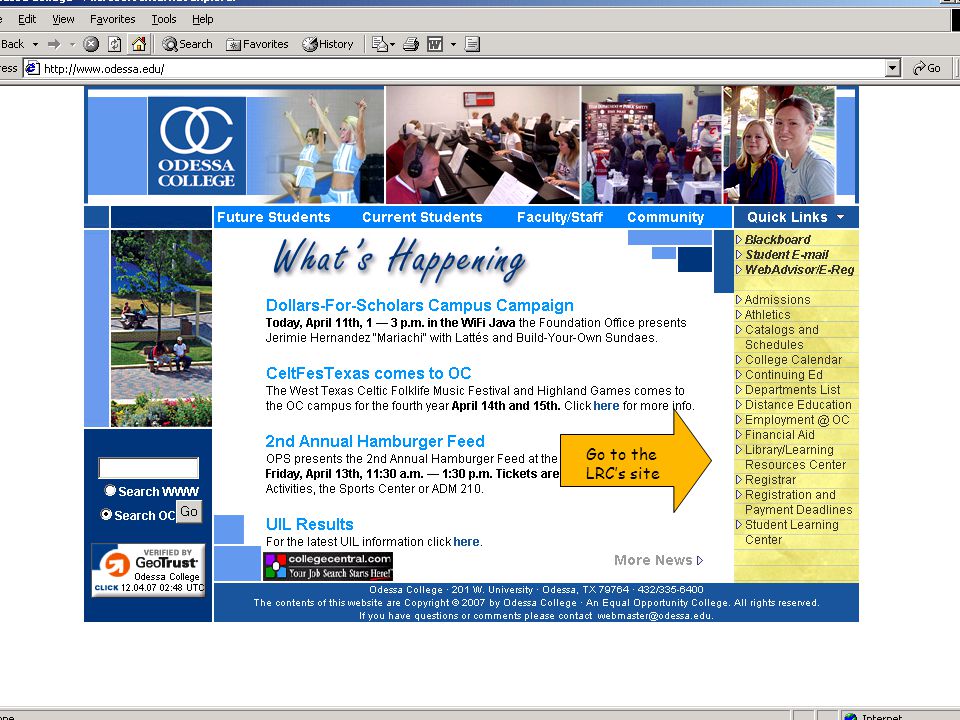Open the Tools menu
The image size is (960, 720).
[x=163, y=19]
